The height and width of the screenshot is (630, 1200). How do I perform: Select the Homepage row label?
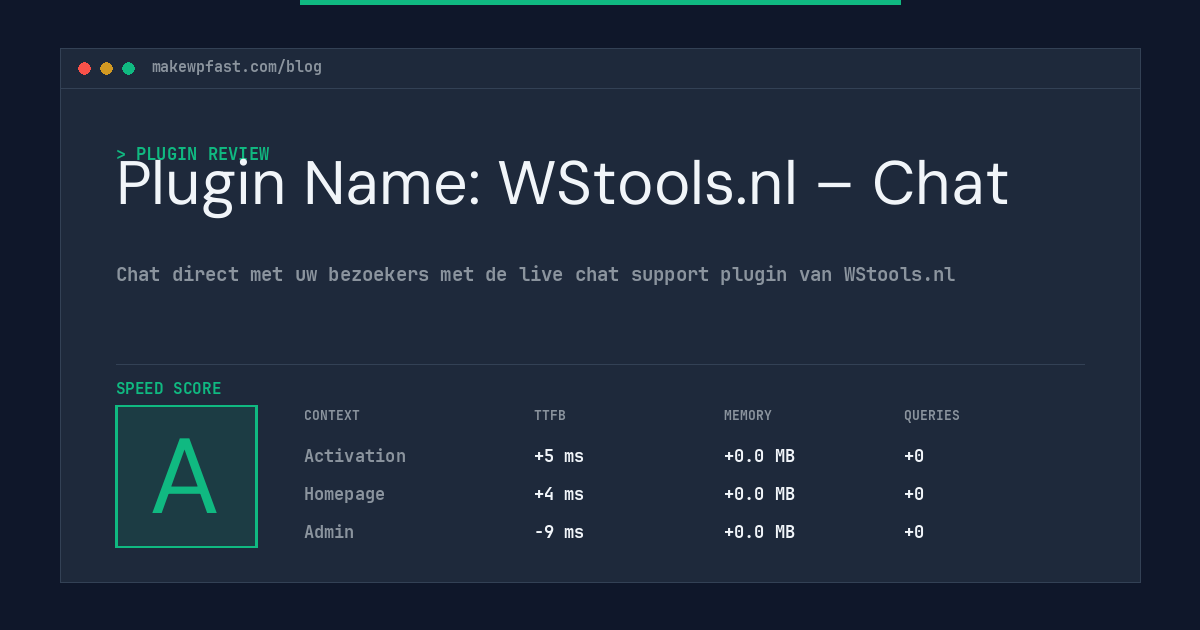coord(344,494)
